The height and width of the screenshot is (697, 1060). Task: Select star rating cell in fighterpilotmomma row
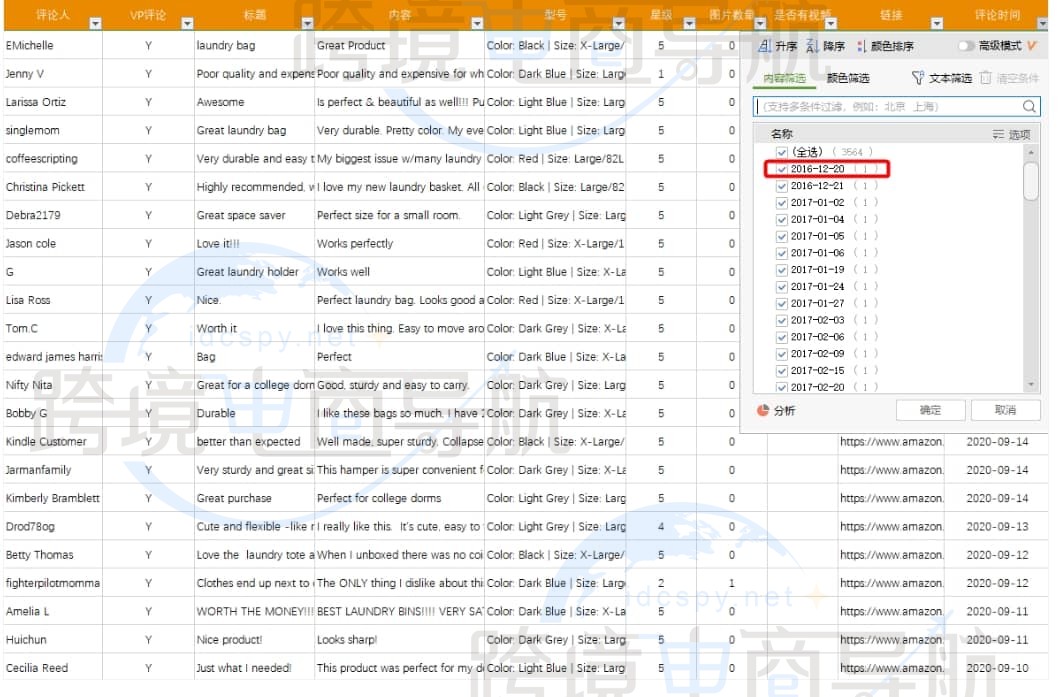point(661,583)
